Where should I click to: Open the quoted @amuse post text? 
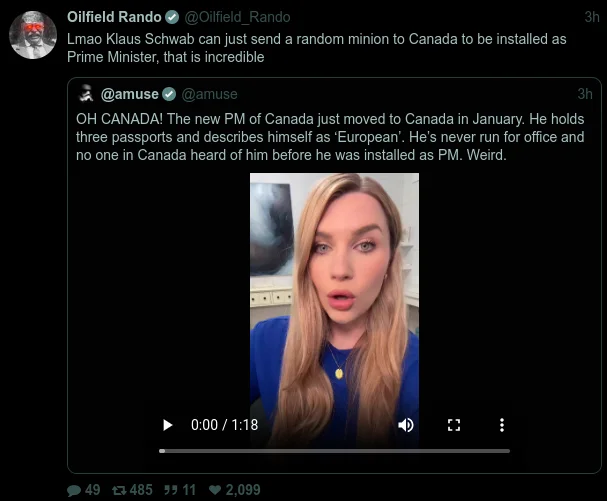330,137
